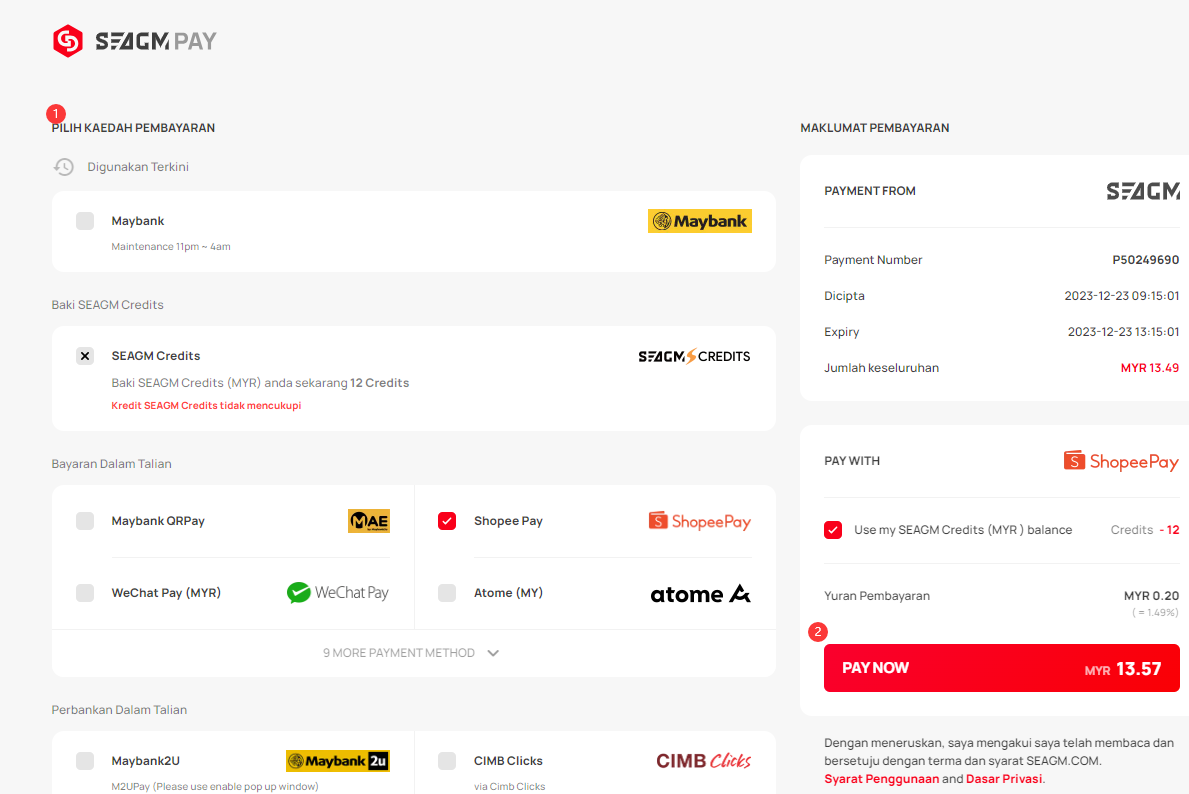
Task: Click the Kredit SEAGM Credits tidak mencukupi warning
Action: pyautogui.click(x=206, y=406)
